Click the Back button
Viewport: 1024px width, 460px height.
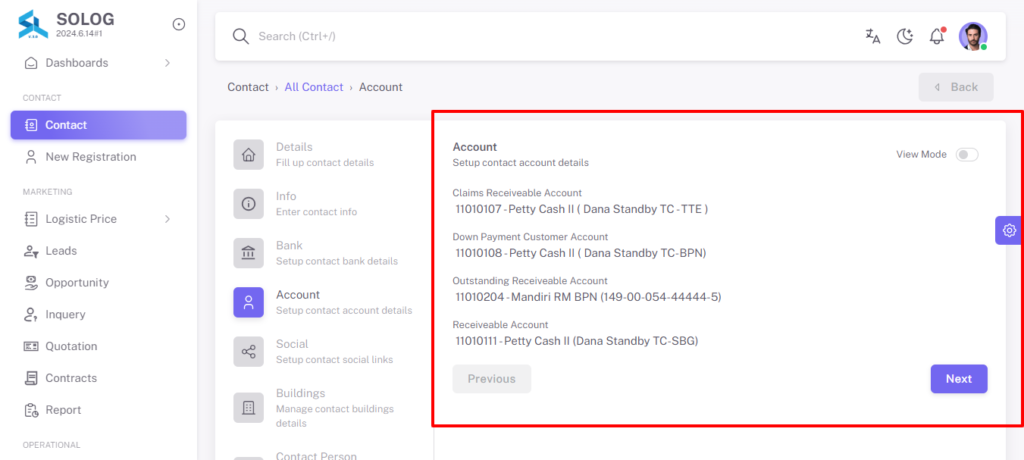point(956,87)
